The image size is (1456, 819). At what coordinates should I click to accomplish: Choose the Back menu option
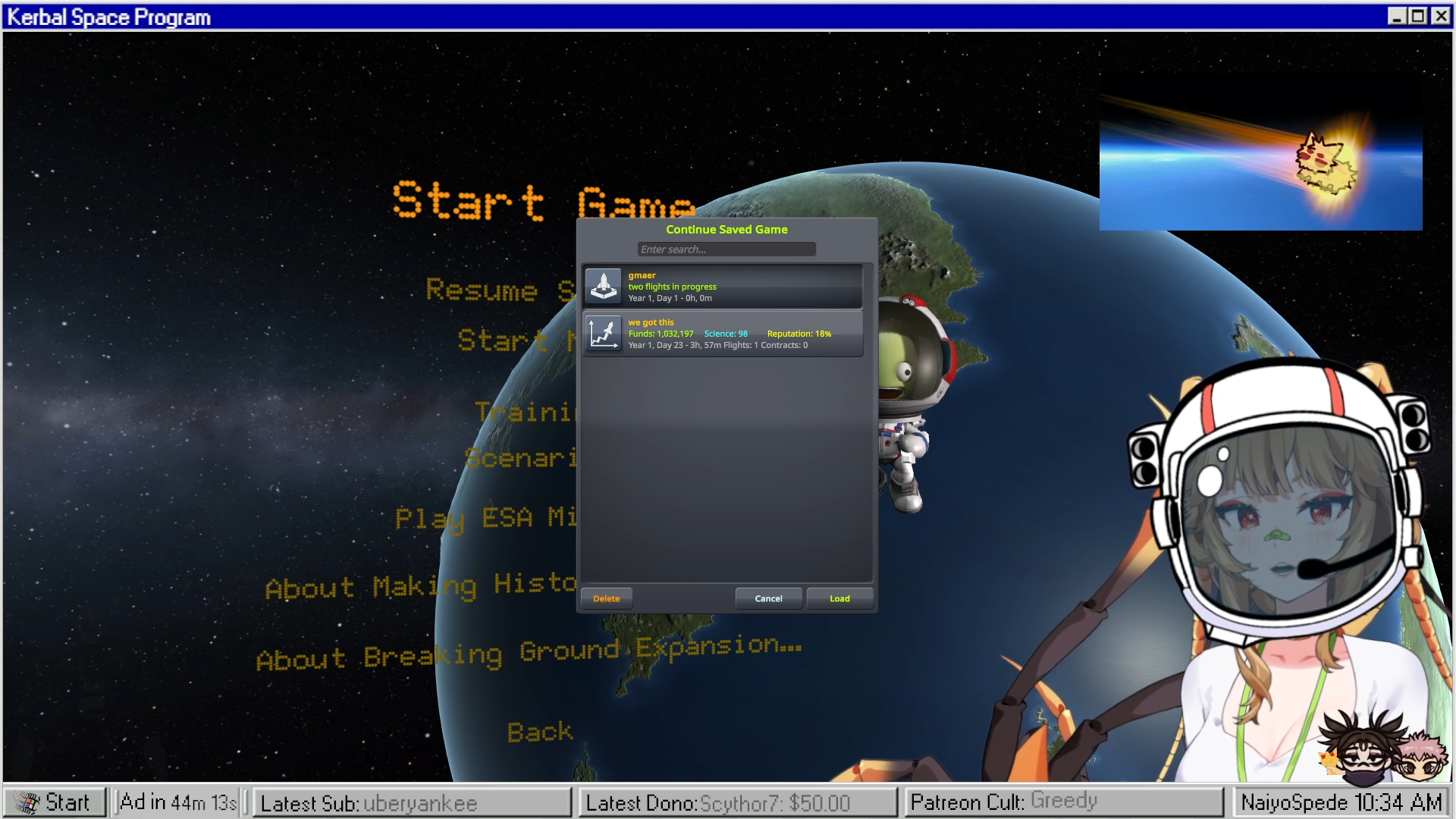[540, 732]
